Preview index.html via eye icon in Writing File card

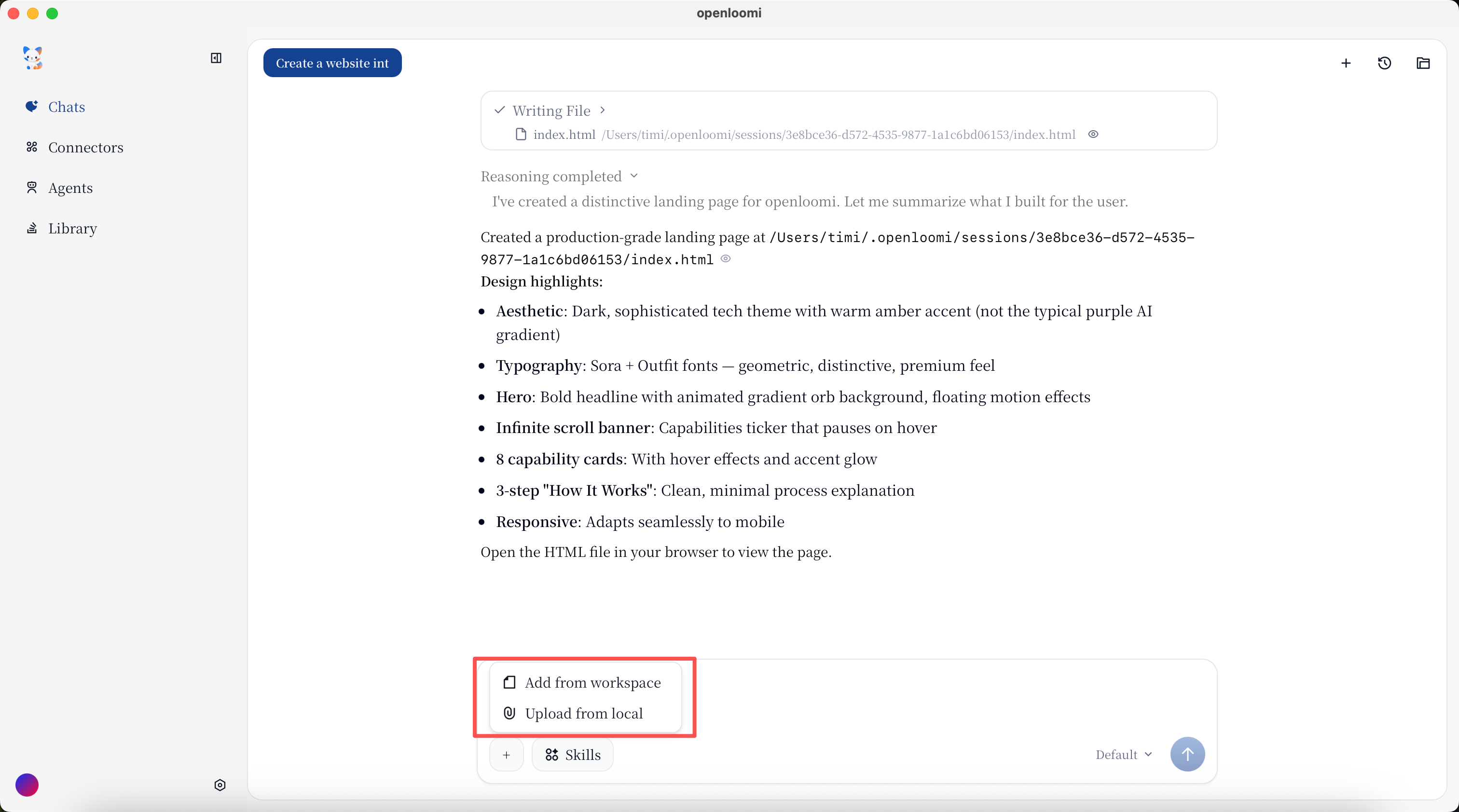[x=1093, y=134]
